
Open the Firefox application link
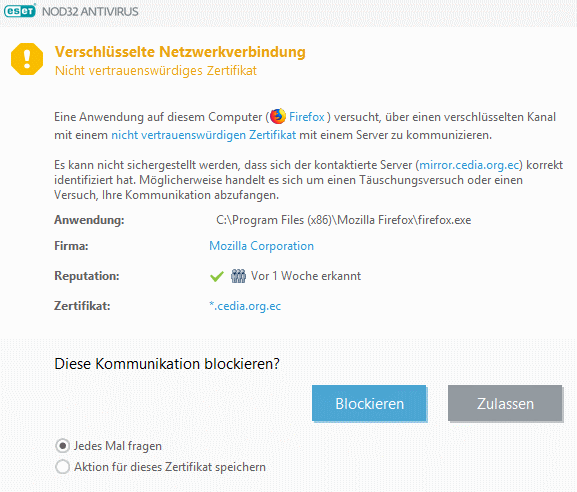307,117
